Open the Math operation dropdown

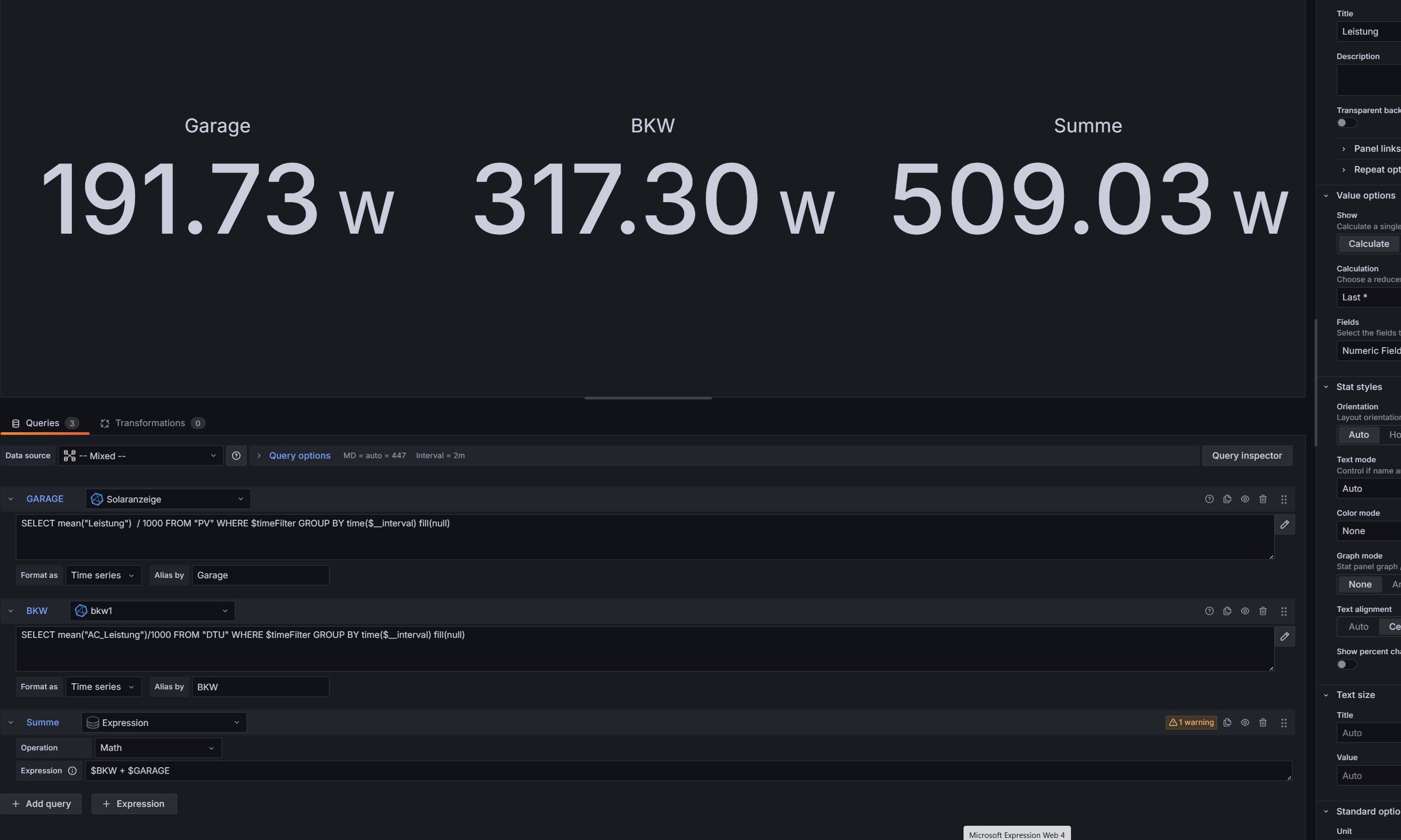(157, 748)
